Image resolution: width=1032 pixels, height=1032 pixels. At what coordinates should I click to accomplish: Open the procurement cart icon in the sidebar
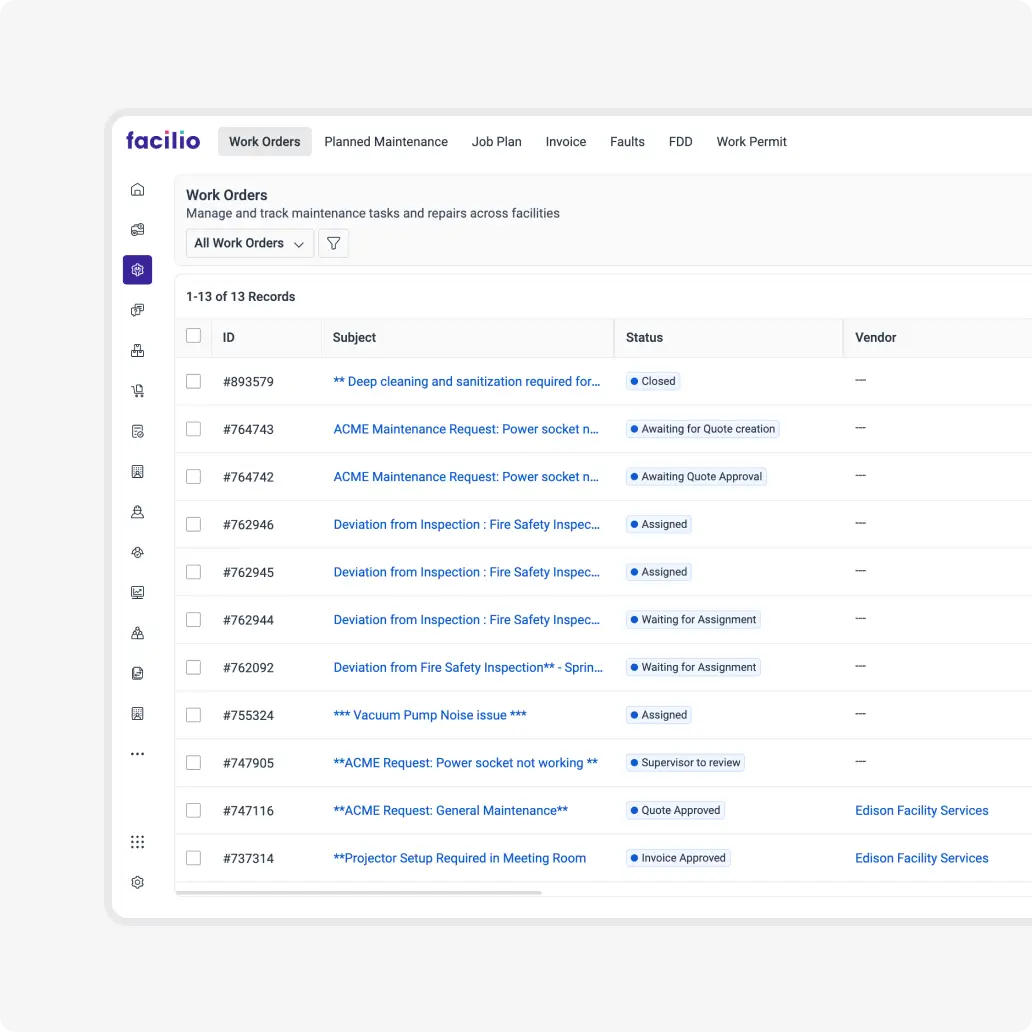click(137, 390)
